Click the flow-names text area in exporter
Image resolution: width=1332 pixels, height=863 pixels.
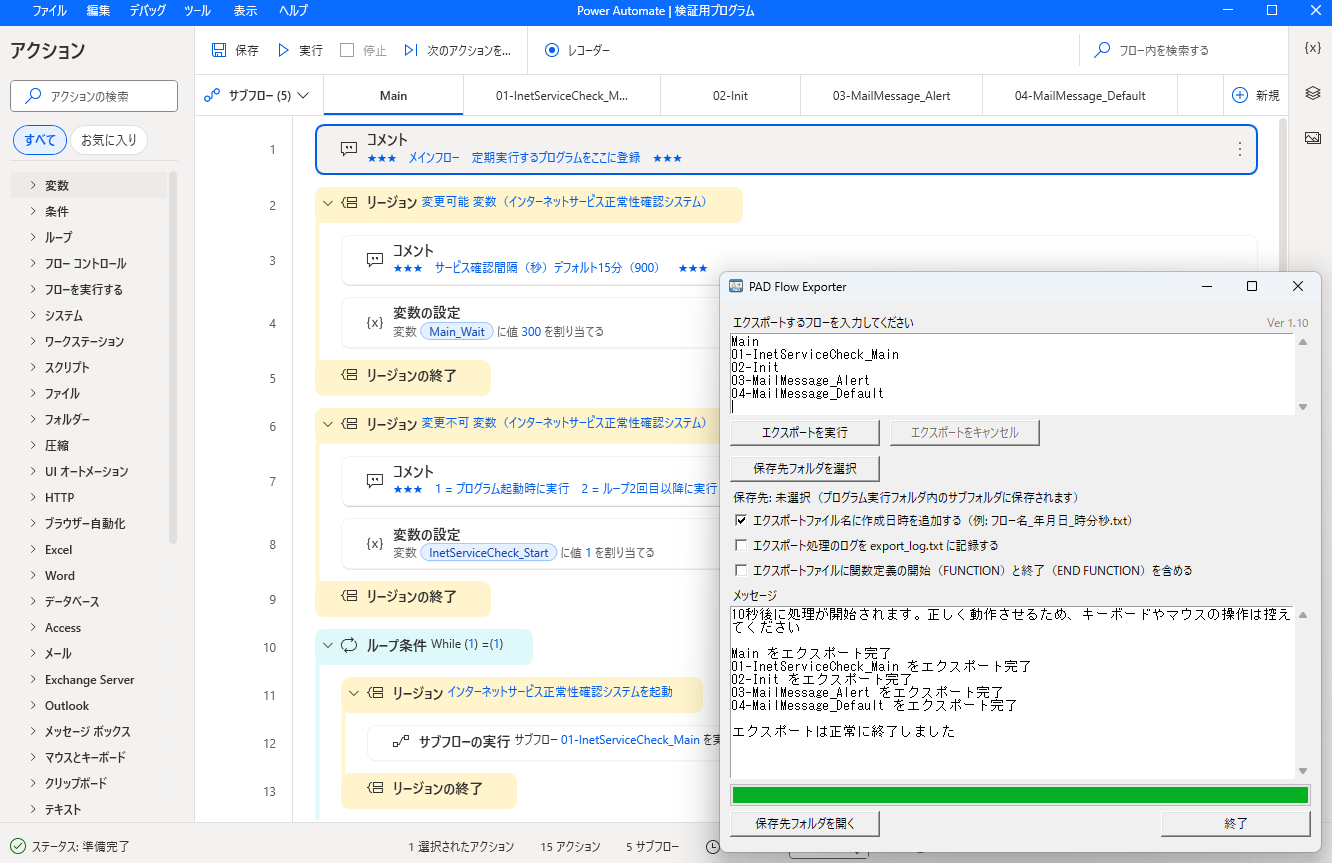(1012, 374)
